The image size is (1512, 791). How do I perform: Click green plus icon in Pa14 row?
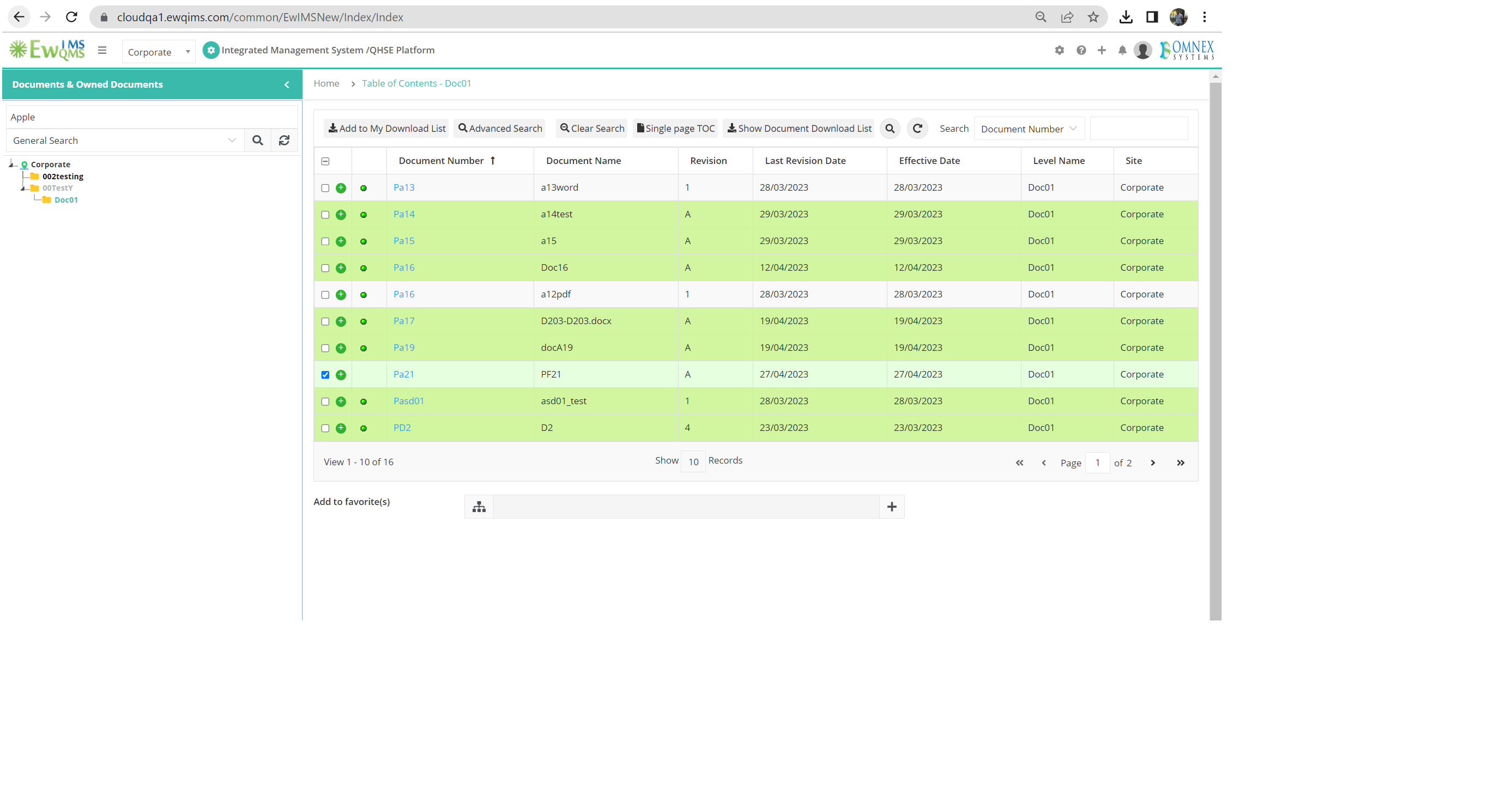tap(341, 215)
